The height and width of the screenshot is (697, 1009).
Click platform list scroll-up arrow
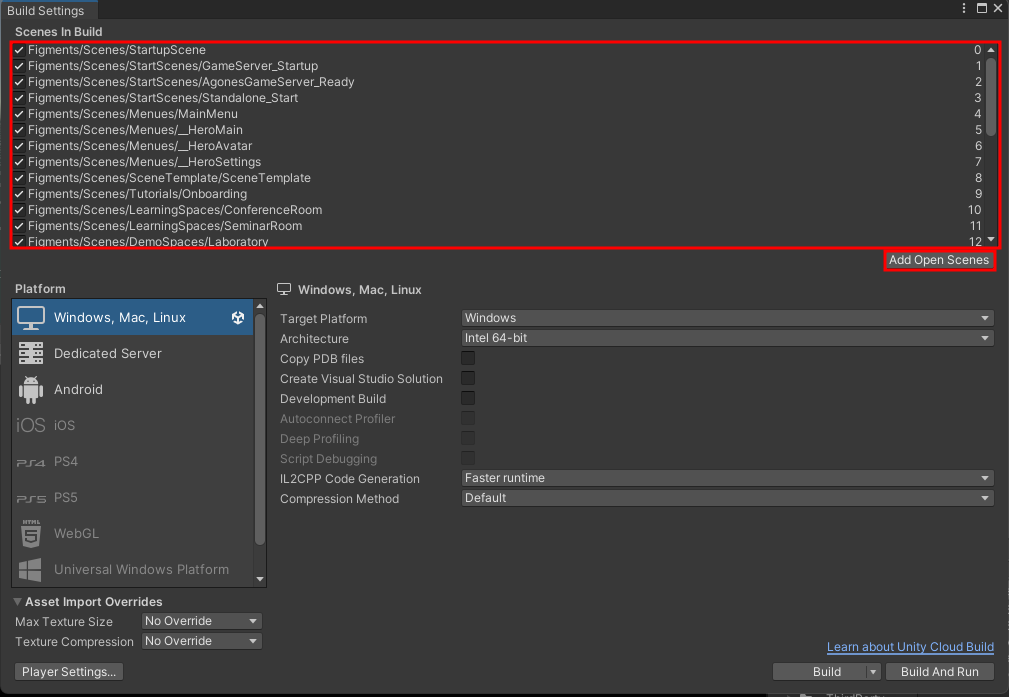pos(260,306)
